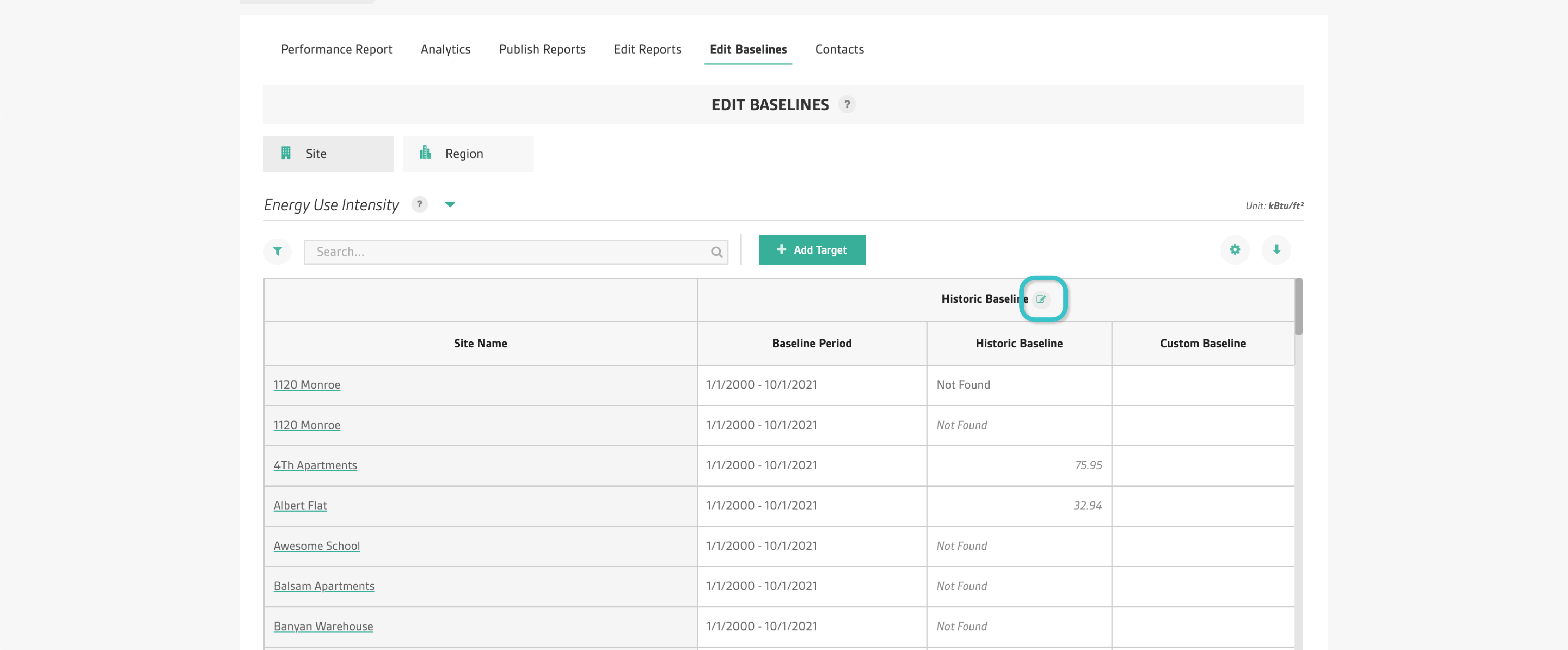Expand the Energy Use Intensity dropdown
Image resolution: width=1568 pixels, height=650 pixels.
click(450, 204)
